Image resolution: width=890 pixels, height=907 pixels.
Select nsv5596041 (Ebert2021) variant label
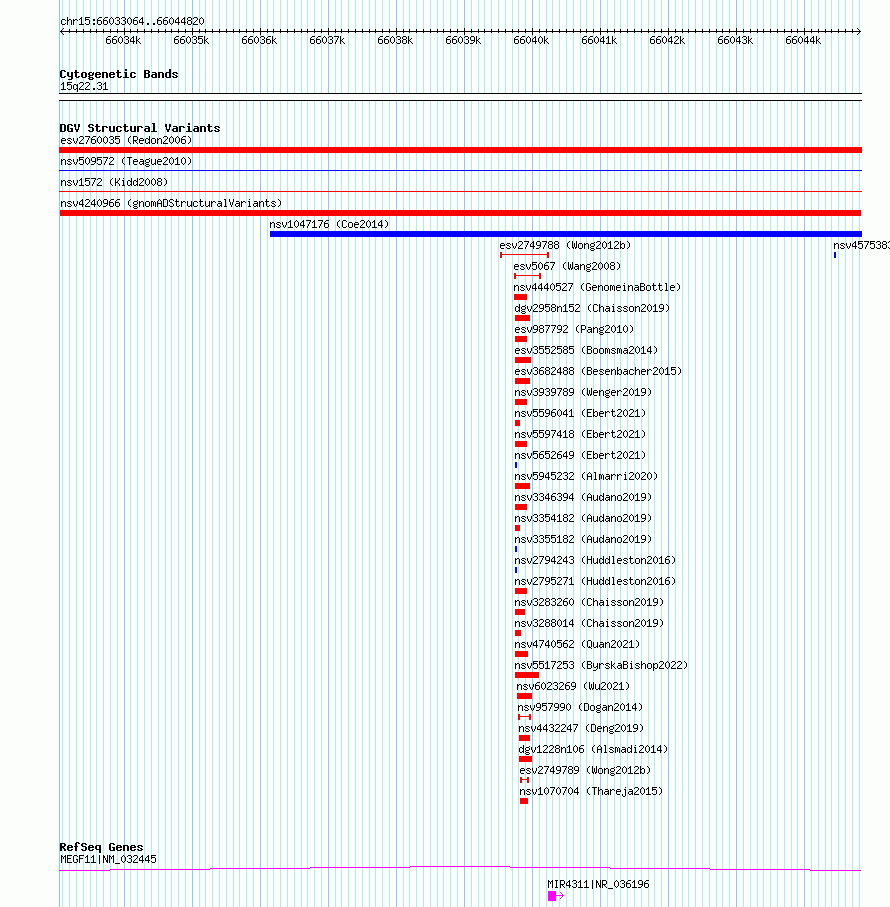pyautogui.click(x=580, y=414)
